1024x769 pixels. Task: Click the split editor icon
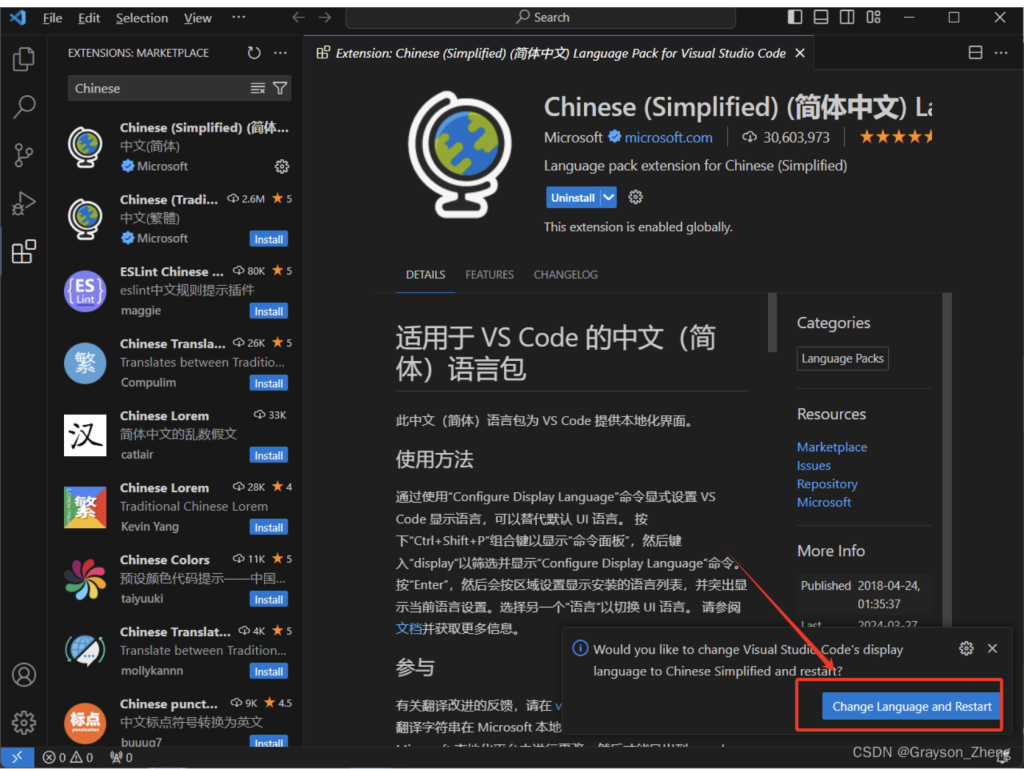[975, 53]
